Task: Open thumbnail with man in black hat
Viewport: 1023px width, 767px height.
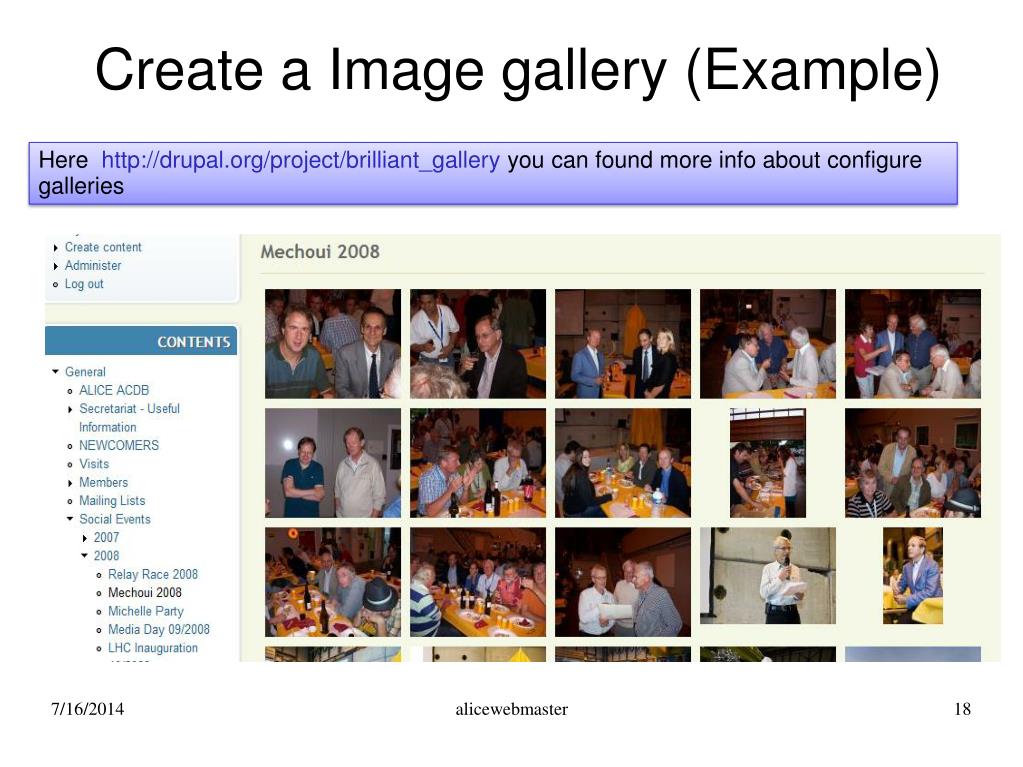Action: pyautogui.click(x=333, y=582)
